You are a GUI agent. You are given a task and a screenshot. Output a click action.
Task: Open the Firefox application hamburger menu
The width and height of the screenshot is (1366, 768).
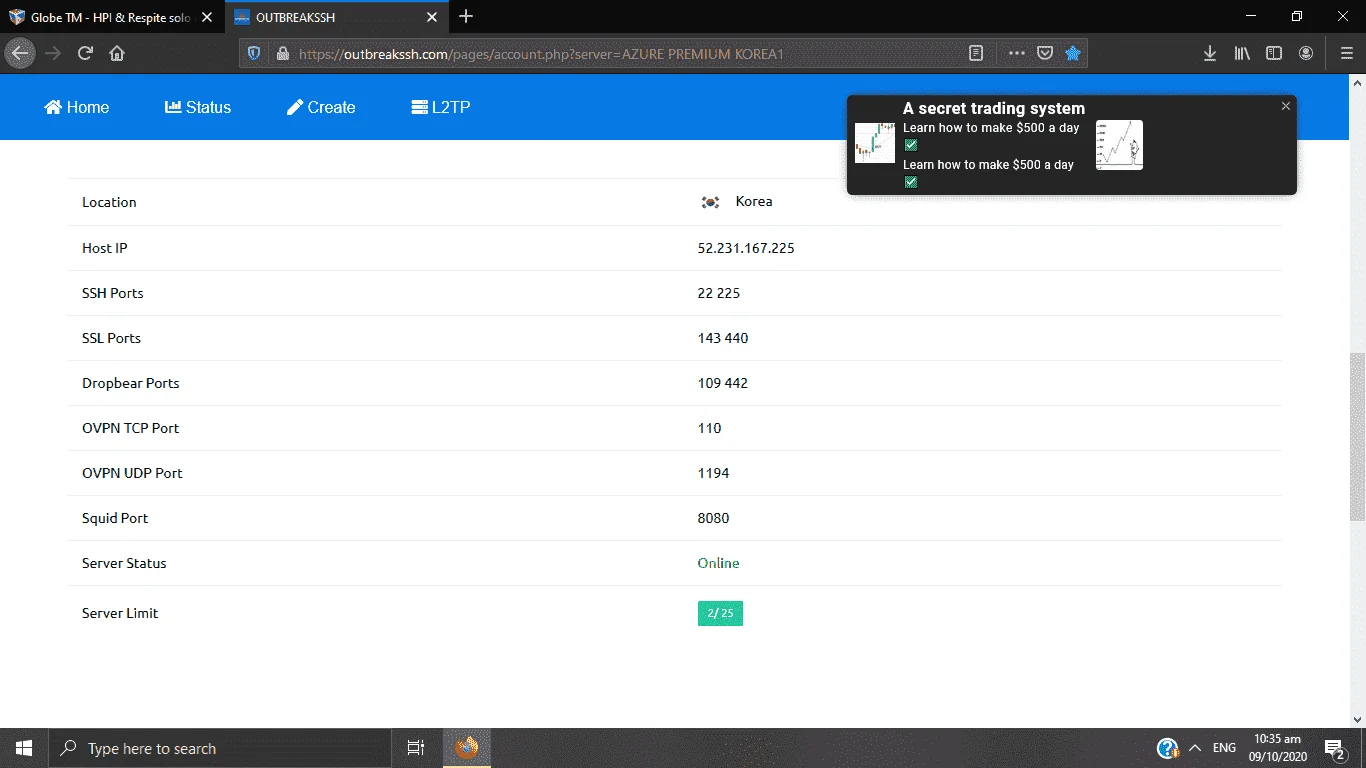point(1346,53)
